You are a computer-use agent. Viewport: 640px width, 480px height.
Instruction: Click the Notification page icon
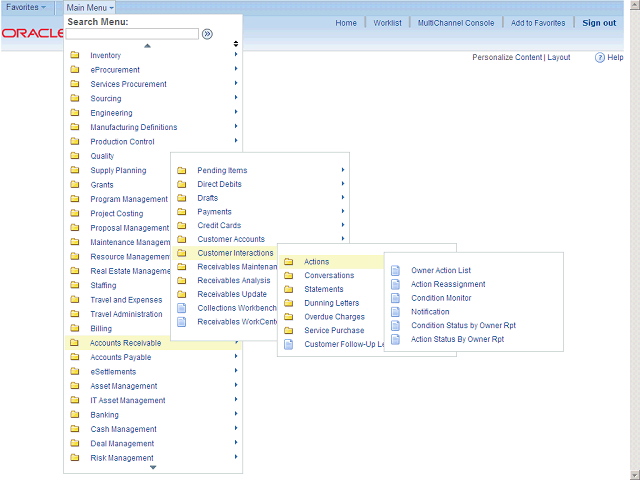tap(395, 312)
